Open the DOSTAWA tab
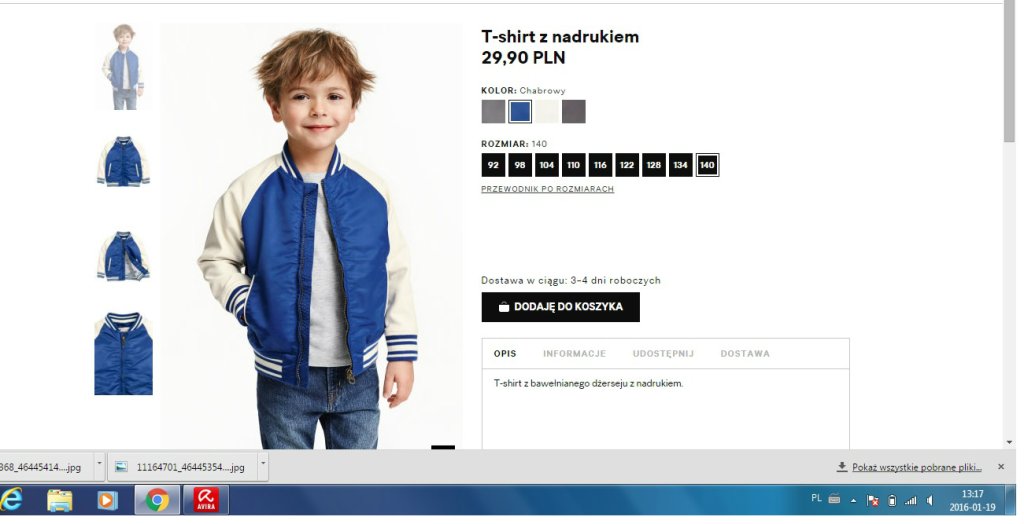The width and height of the screenshot is (1024, 524). coord(745,353)
